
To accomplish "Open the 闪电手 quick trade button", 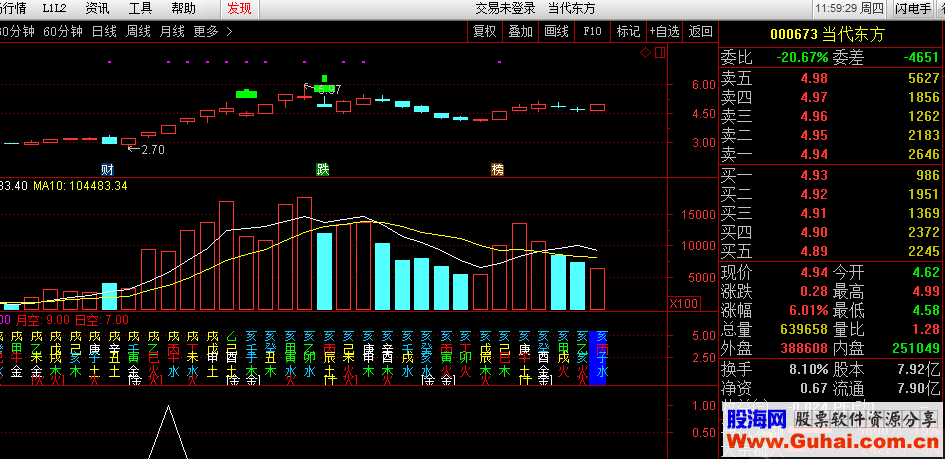I will 912,8.
